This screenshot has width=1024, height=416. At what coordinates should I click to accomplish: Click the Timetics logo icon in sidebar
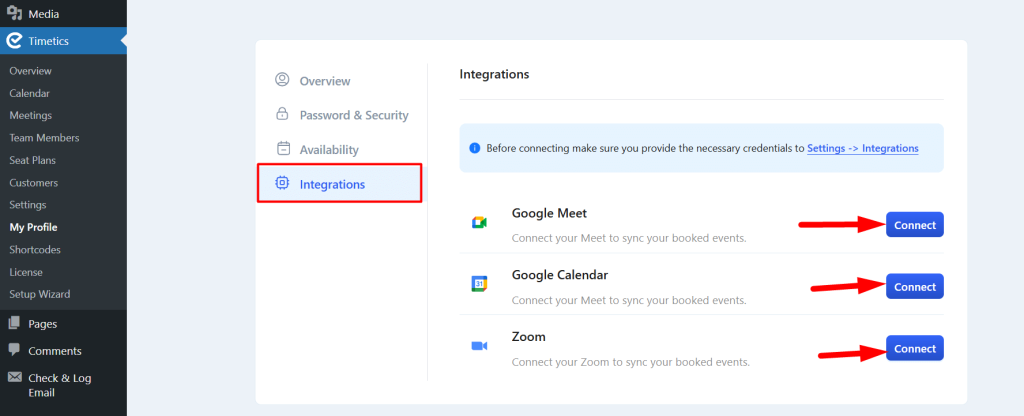coord(14,41)
